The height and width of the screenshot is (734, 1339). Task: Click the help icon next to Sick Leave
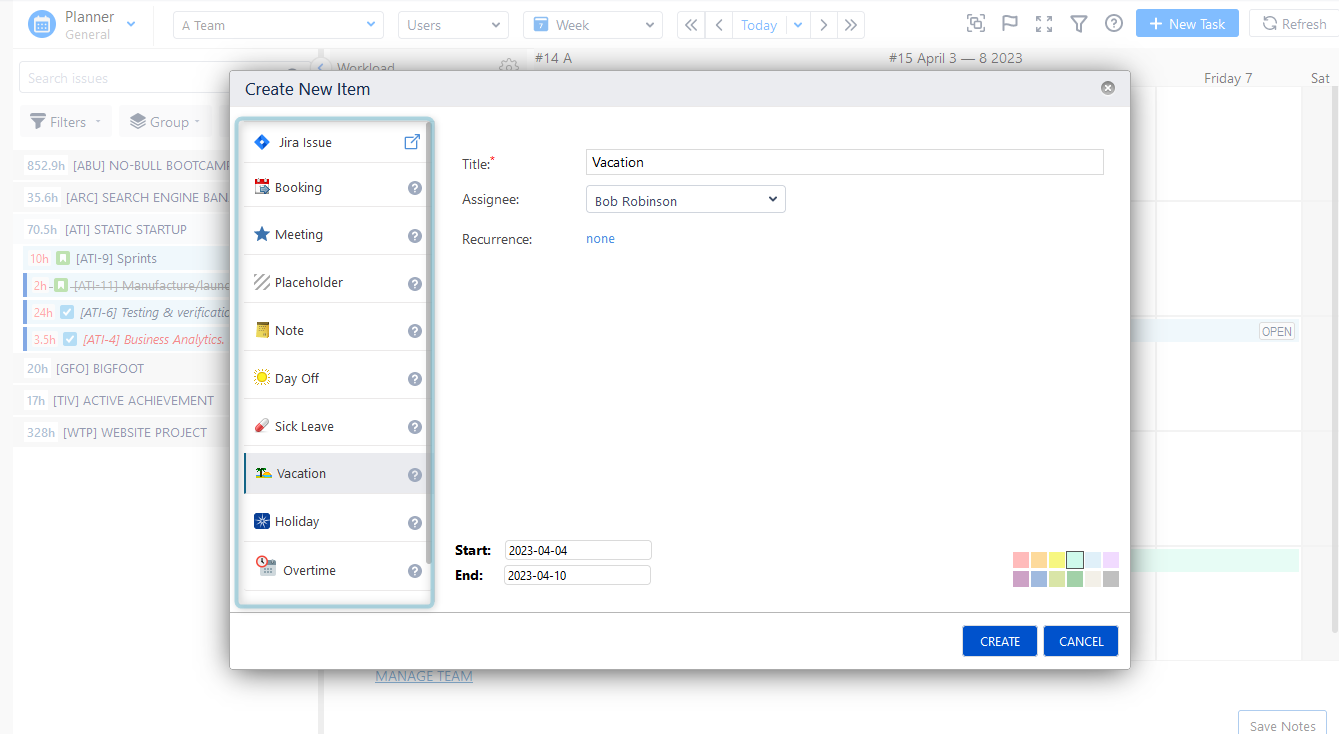415,427
